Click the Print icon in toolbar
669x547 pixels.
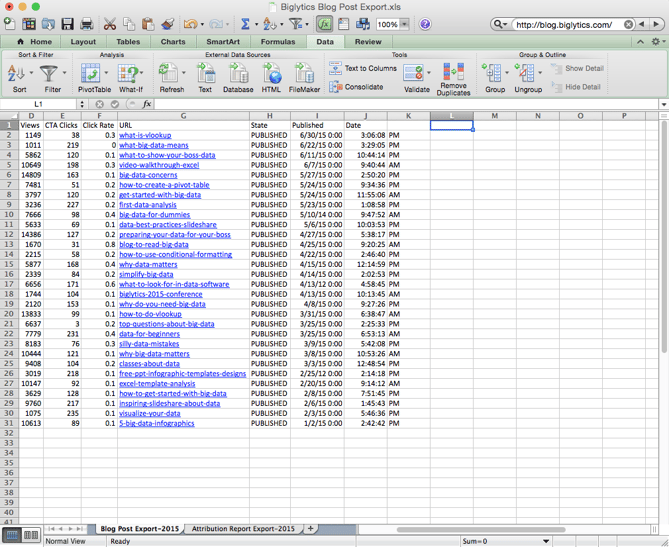(x=87, y=24)
